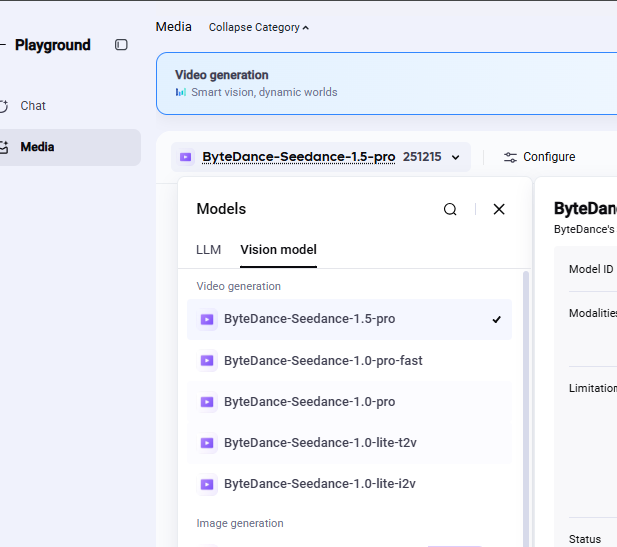The image size is (617, 547).
Task: Close the Models panel with X
Action: (499, 209)
